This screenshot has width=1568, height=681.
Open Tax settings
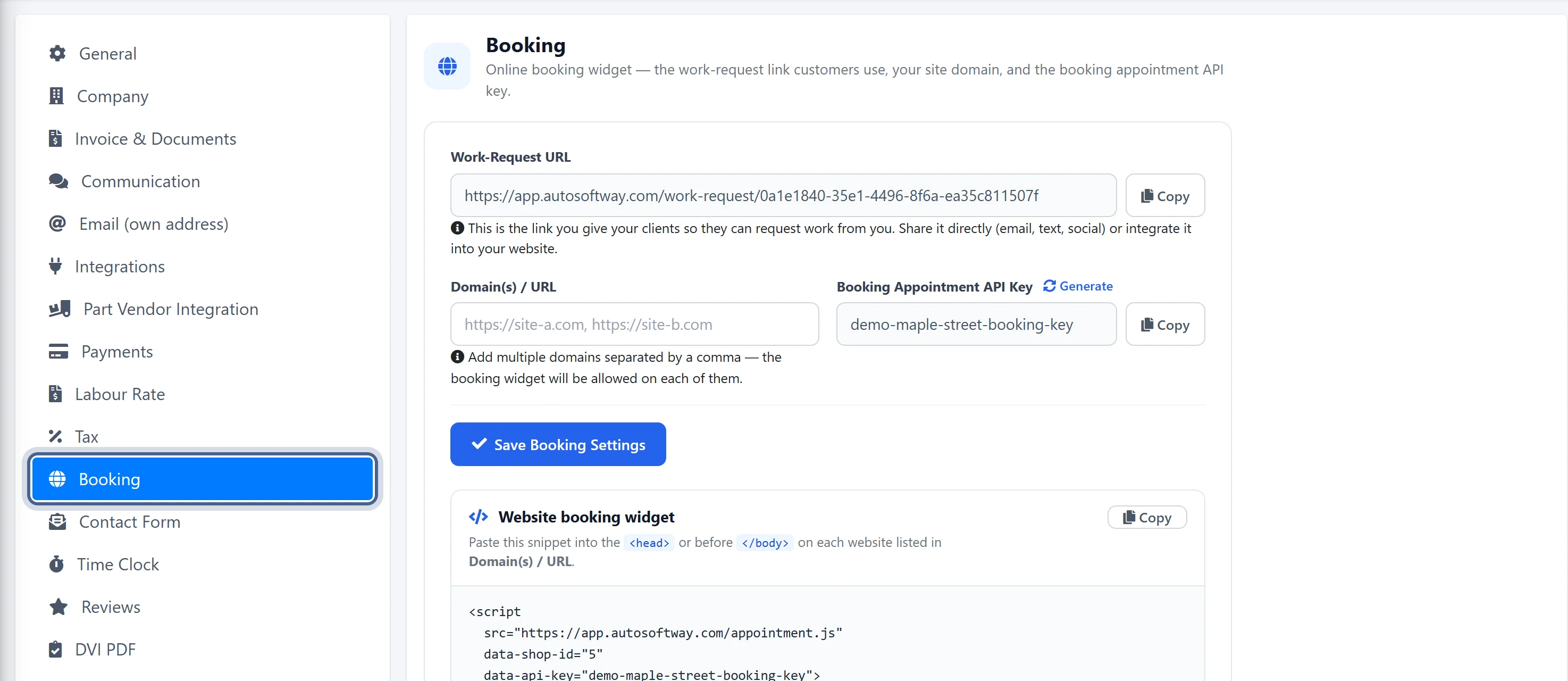pos(202,437)
